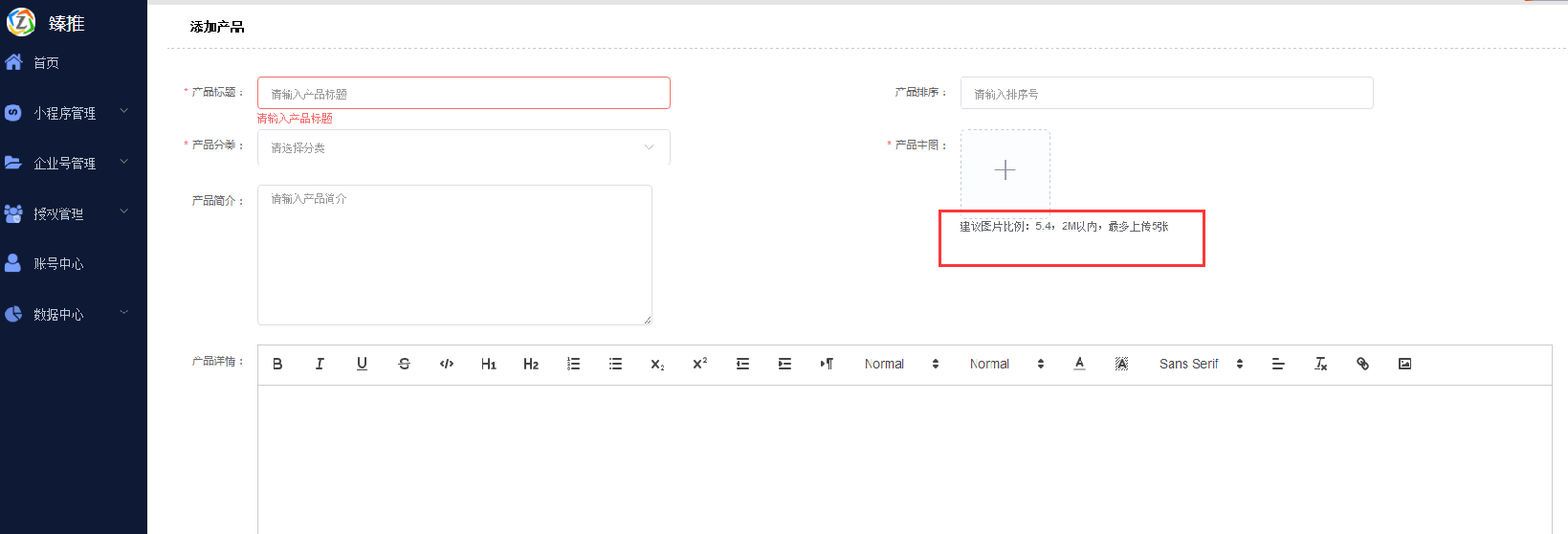The image size is (1568, 534).
Task: Create an ordered numbered list
Action: 573,364
